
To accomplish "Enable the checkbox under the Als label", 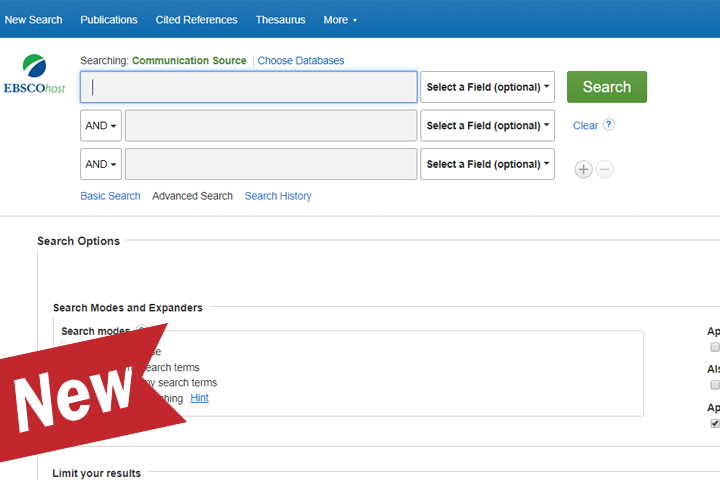I will click(x=714, y=385).
